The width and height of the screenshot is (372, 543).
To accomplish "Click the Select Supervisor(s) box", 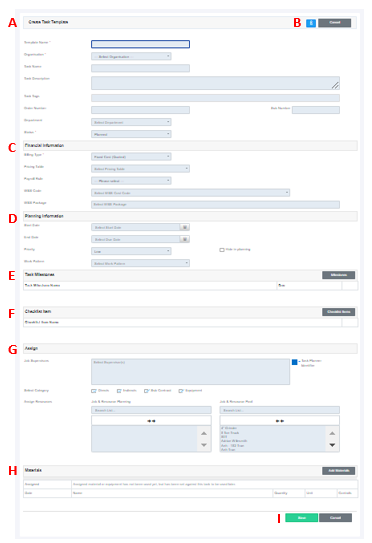I will tap(191, 372).
